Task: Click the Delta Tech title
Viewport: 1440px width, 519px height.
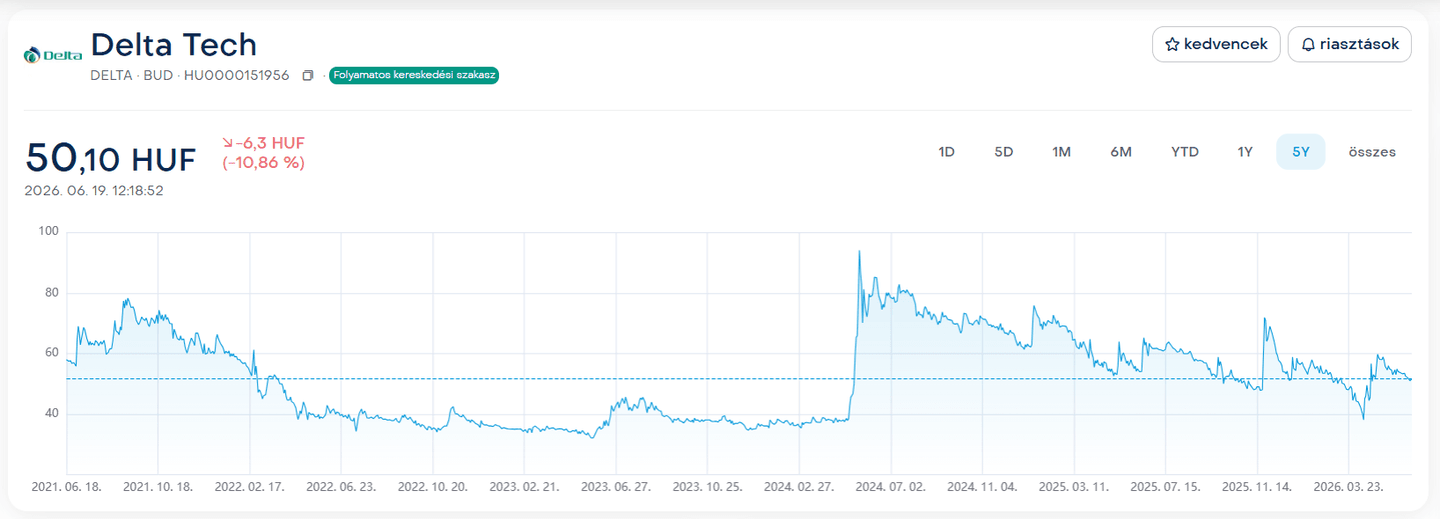Action: coord(174,44)
